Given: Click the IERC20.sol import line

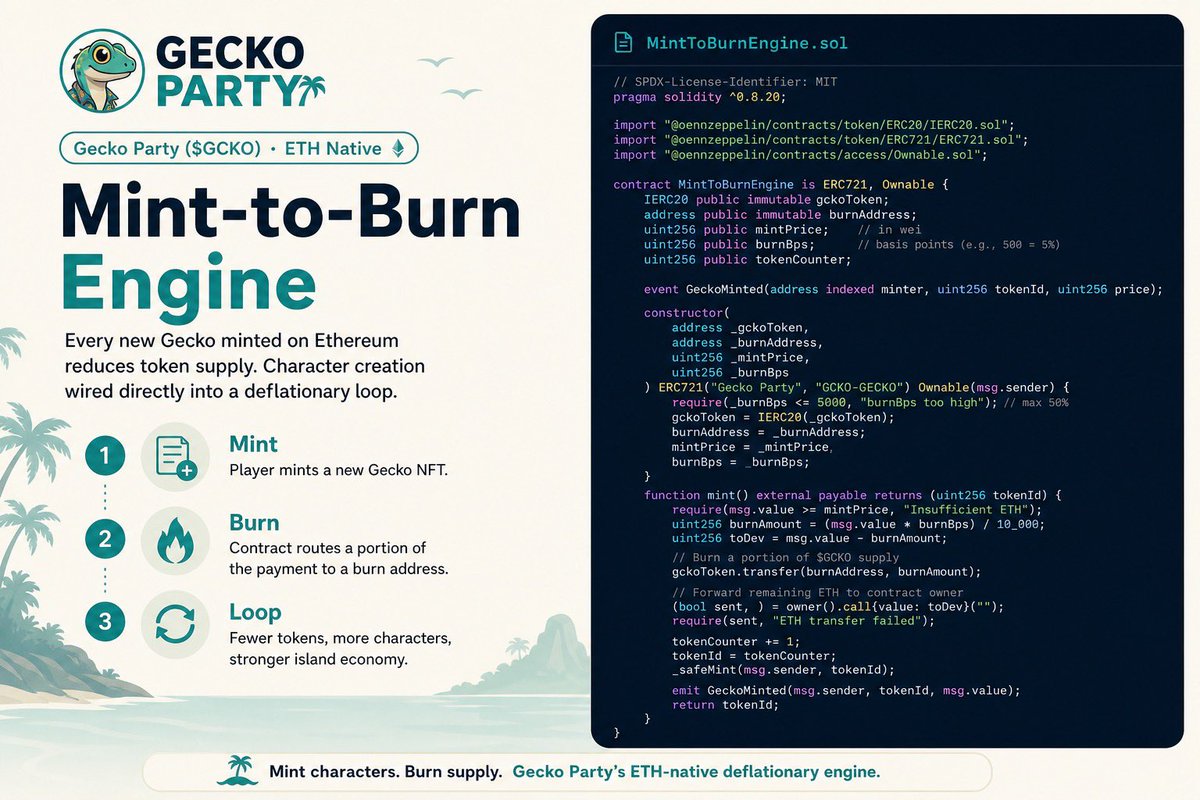Looking at the screenshot, I should [x=814, y=124].
